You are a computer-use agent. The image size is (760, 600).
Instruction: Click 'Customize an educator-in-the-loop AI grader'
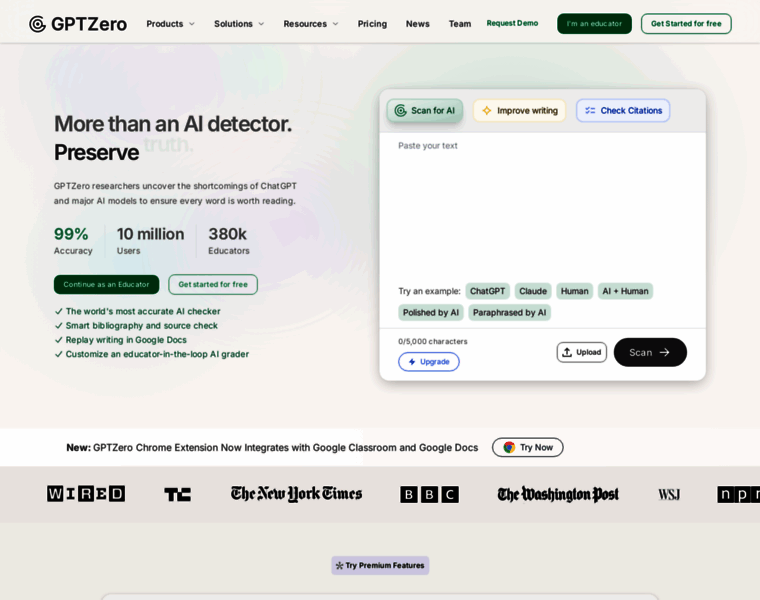[157, 354]
